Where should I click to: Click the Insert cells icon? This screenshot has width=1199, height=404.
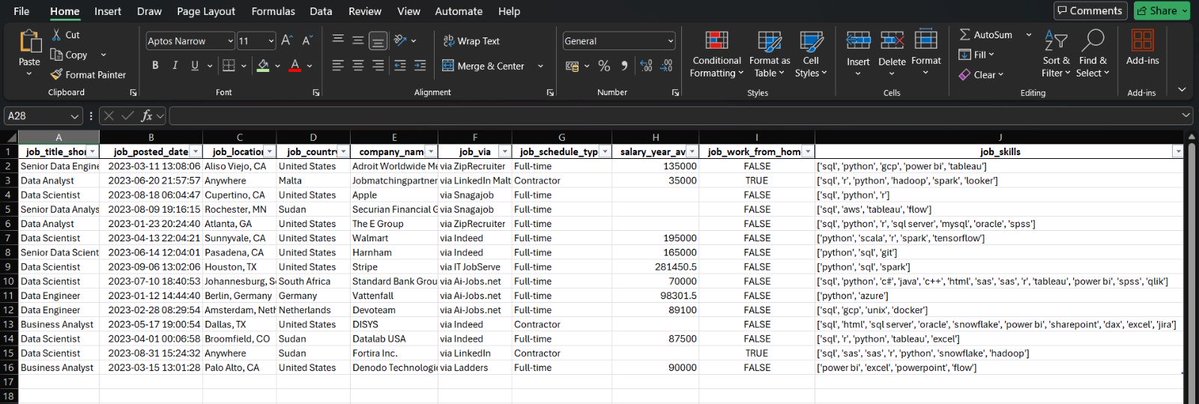click(858, 41)
